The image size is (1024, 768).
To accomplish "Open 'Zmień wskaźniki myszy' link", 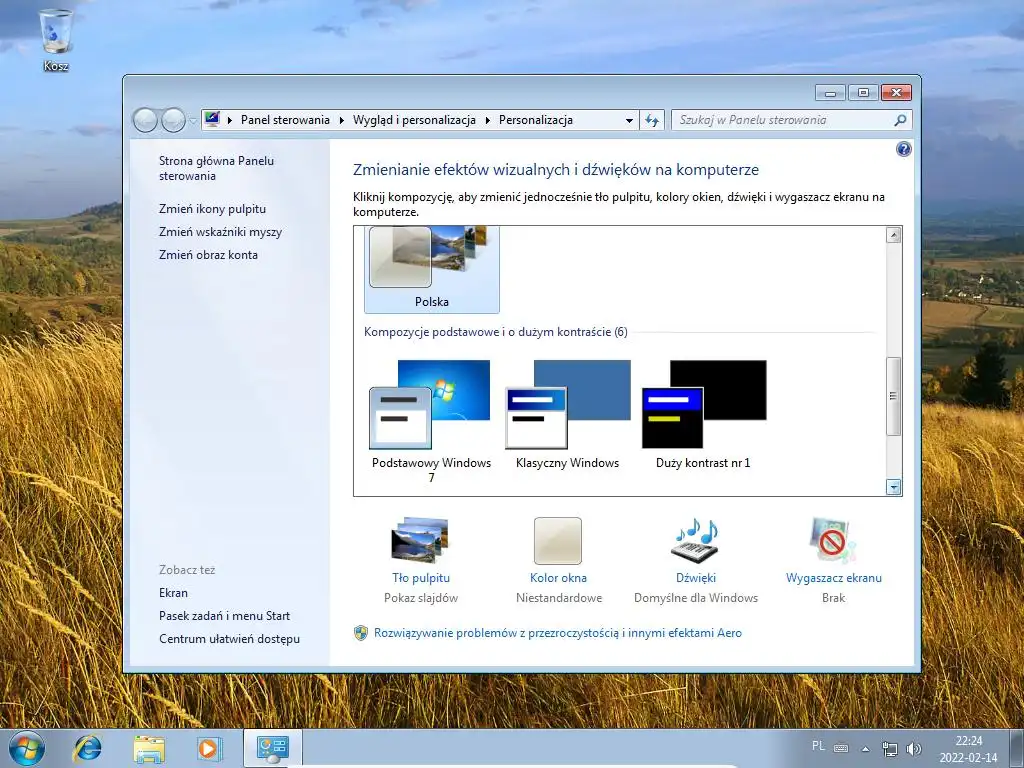I will (x=220, y=232).
